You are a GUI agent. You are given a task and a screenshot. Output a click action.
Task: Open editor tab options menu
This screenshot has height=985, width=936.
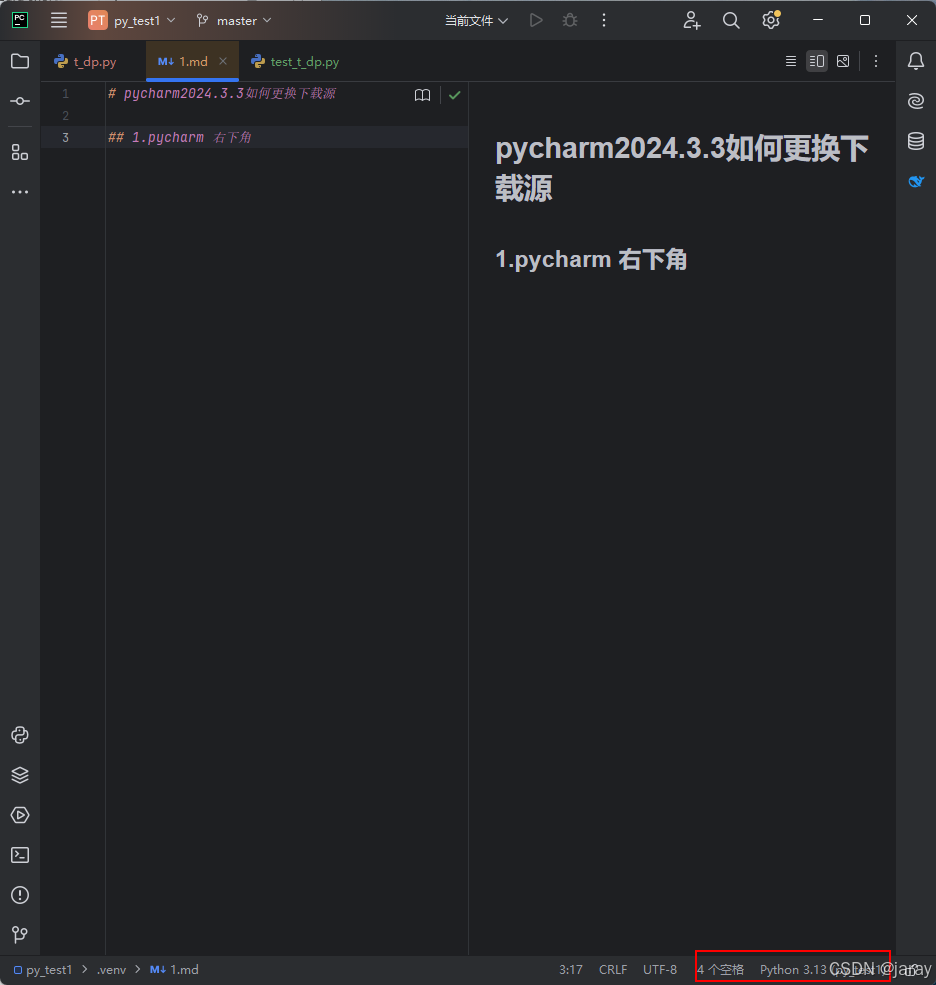(876, 61)
